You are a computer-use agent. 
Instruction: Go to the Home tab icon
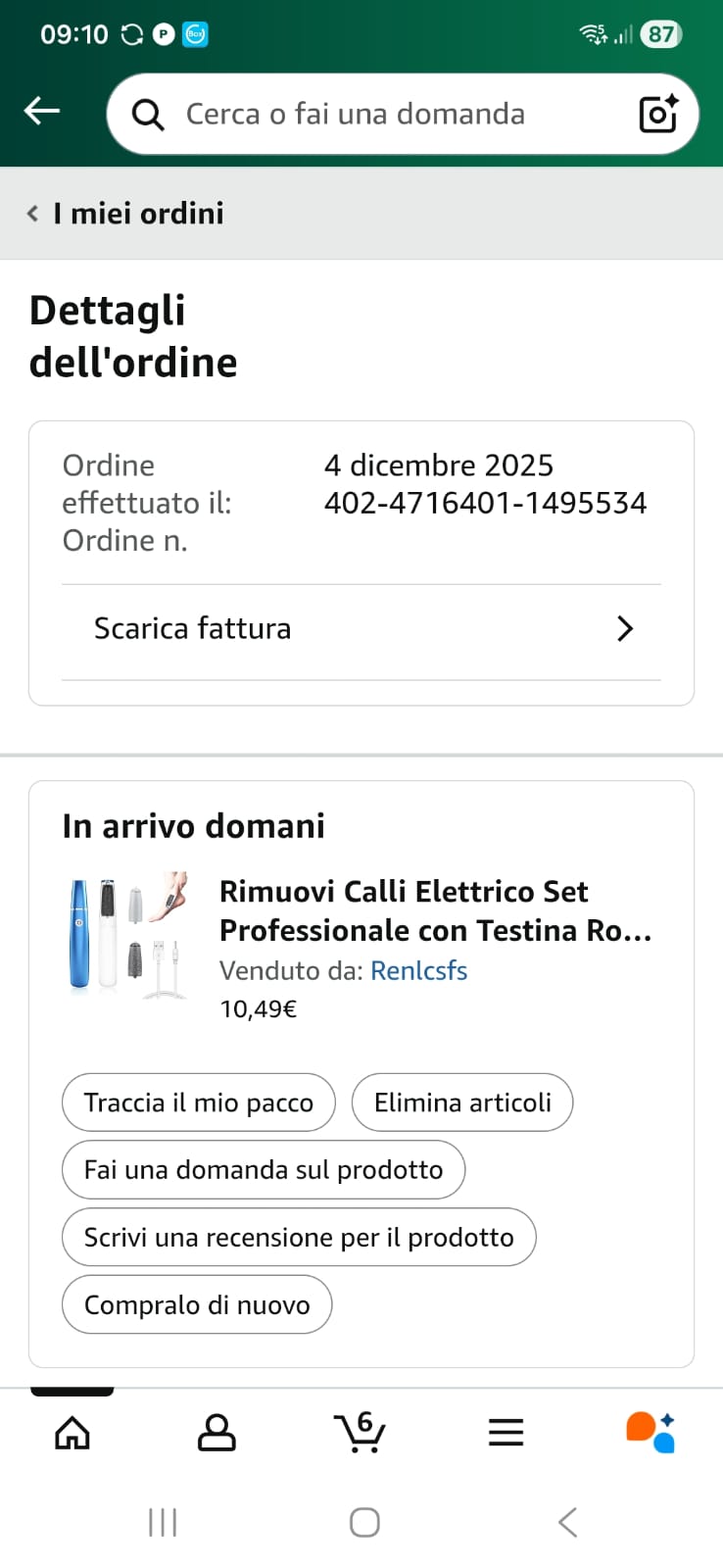pyautogui.click(x=72, y=1433)
